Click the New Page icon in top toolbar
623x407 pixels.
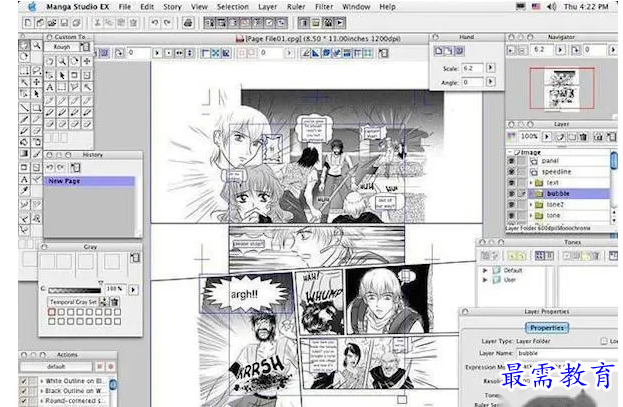point(27,23)
